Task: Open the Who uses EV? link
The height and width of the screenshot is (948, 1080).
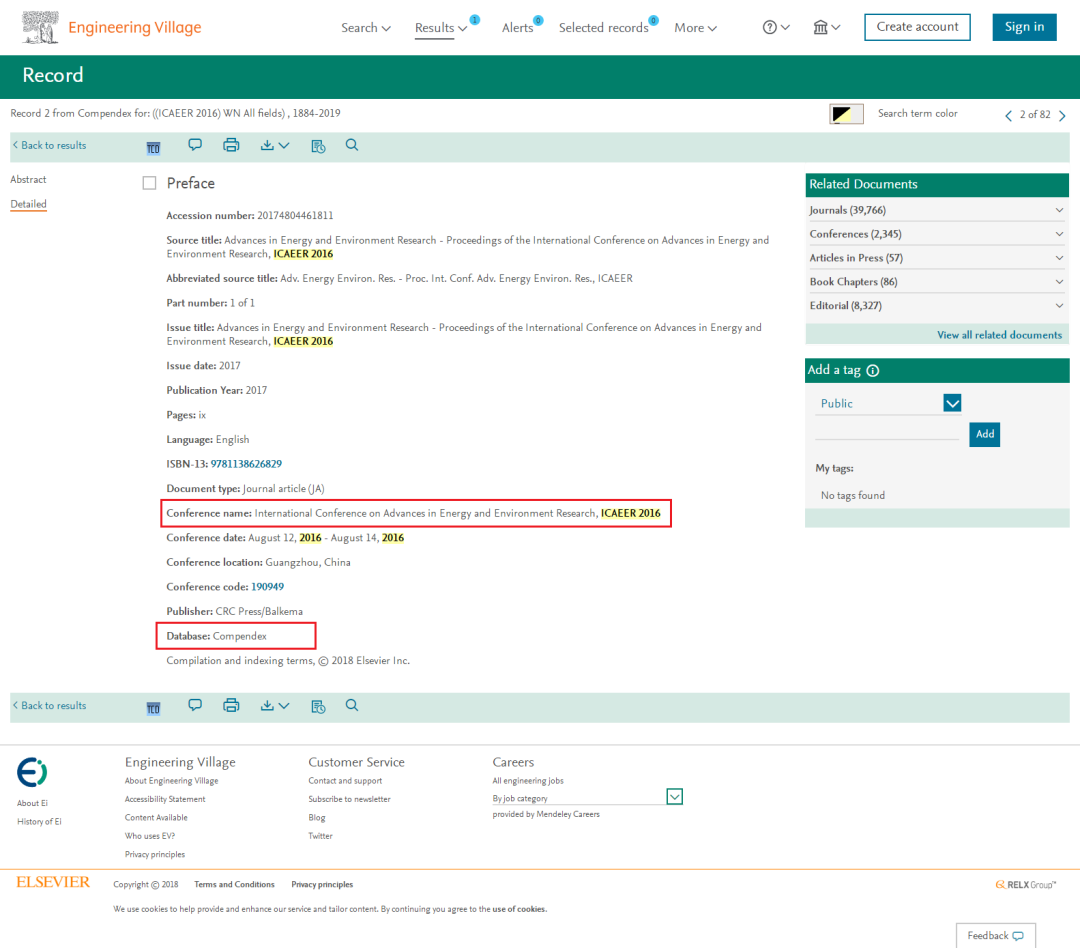Action: (x=149, y=836)
